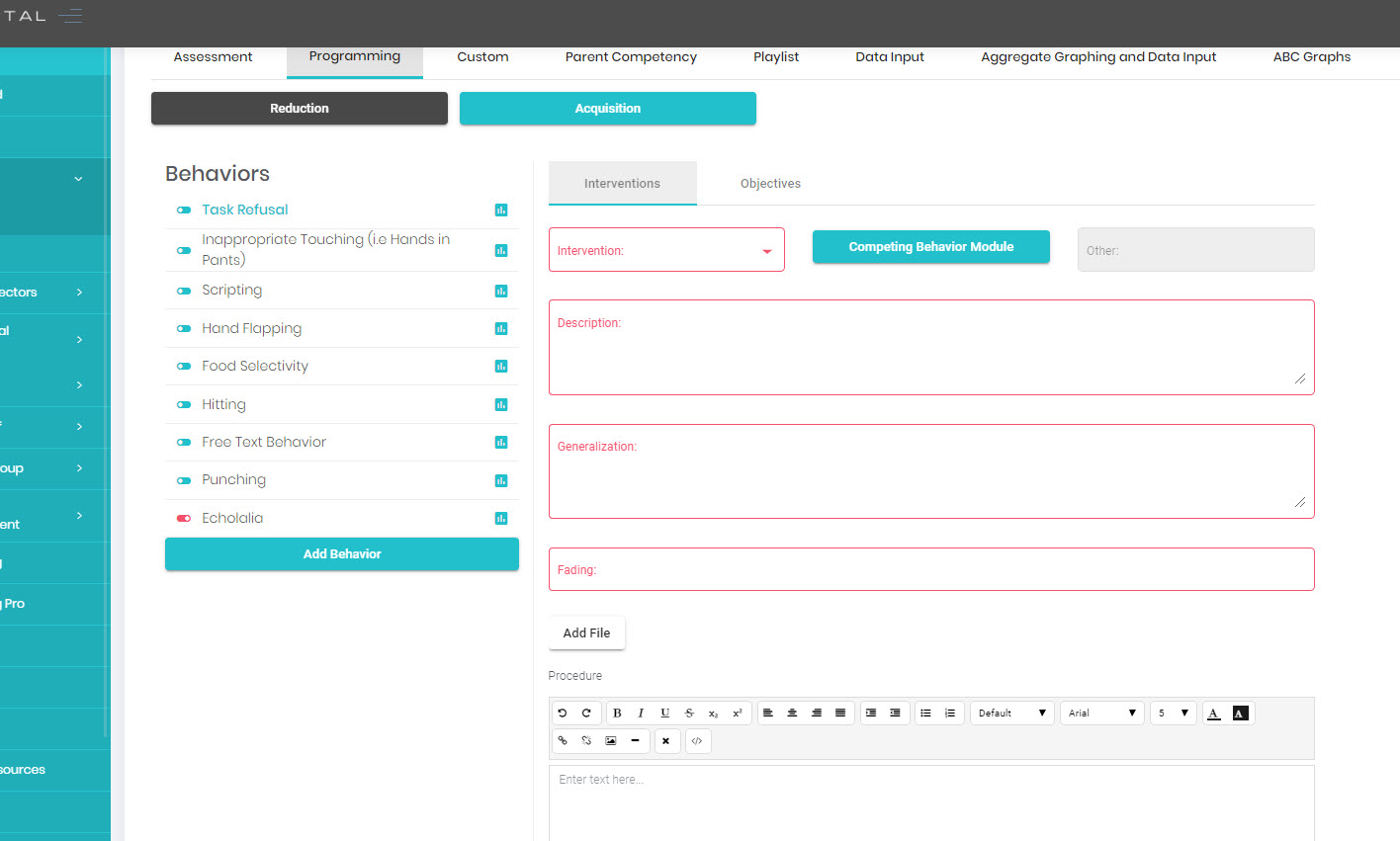Open graph icon for Task Refusal
The height and width of the screenshot is (841, 1400).
point(501,210)
